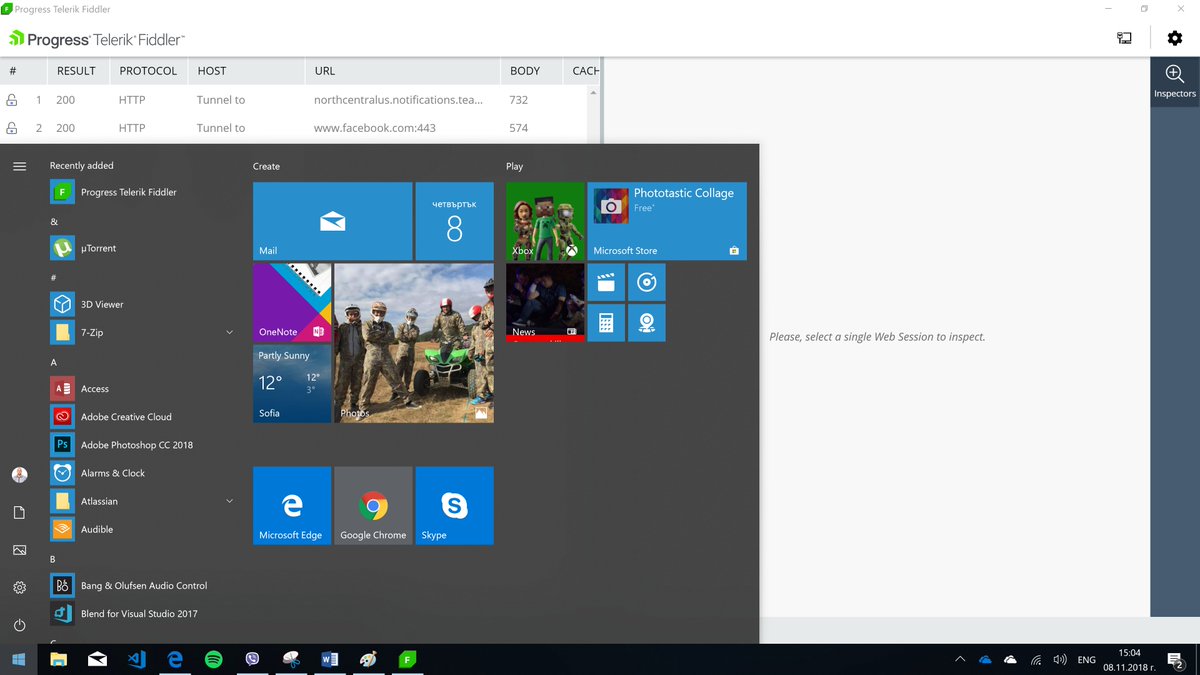Open the Action Center notifications
Screen dimensions: 1200x675
point(1176,660)
